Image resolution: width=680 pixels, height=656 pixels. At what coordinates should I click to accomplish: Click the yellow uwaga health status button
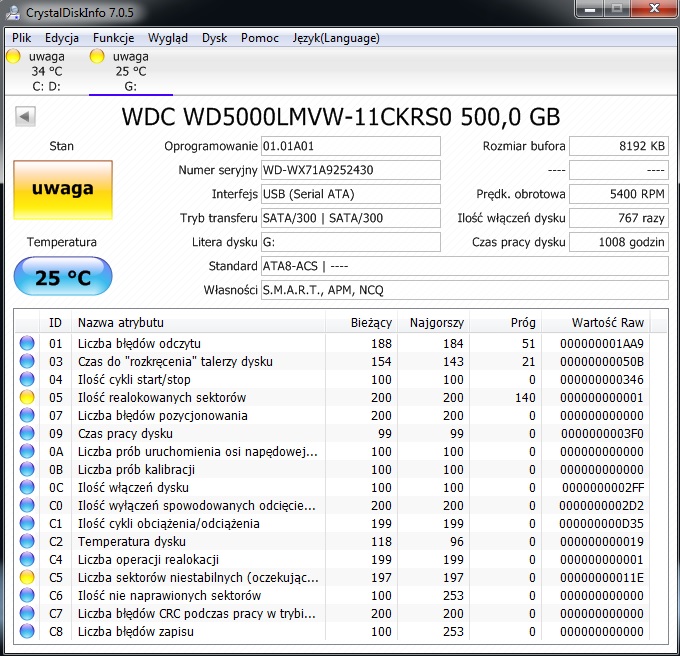coord(63,189)
